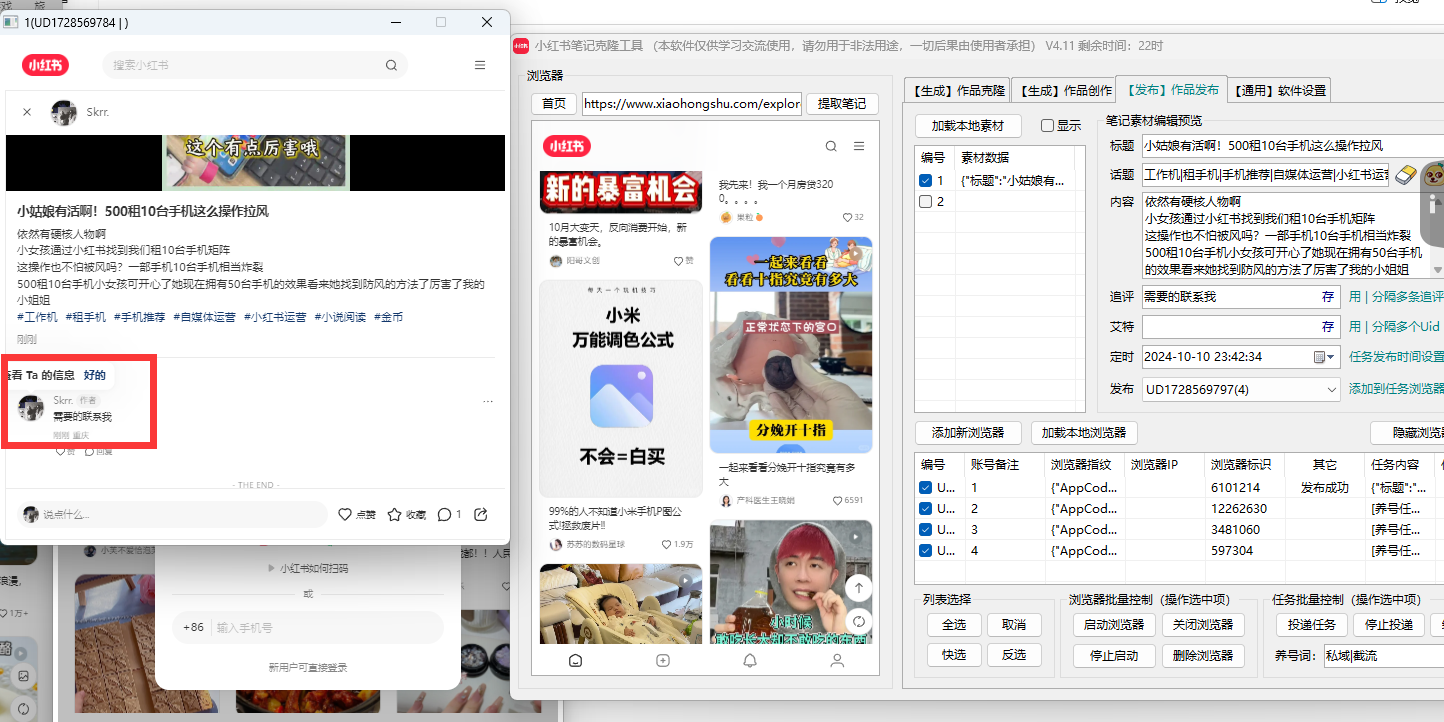1444x722 pixels.
Task: Click the plus create icon in bottom navigation
Action: [662, 661]
